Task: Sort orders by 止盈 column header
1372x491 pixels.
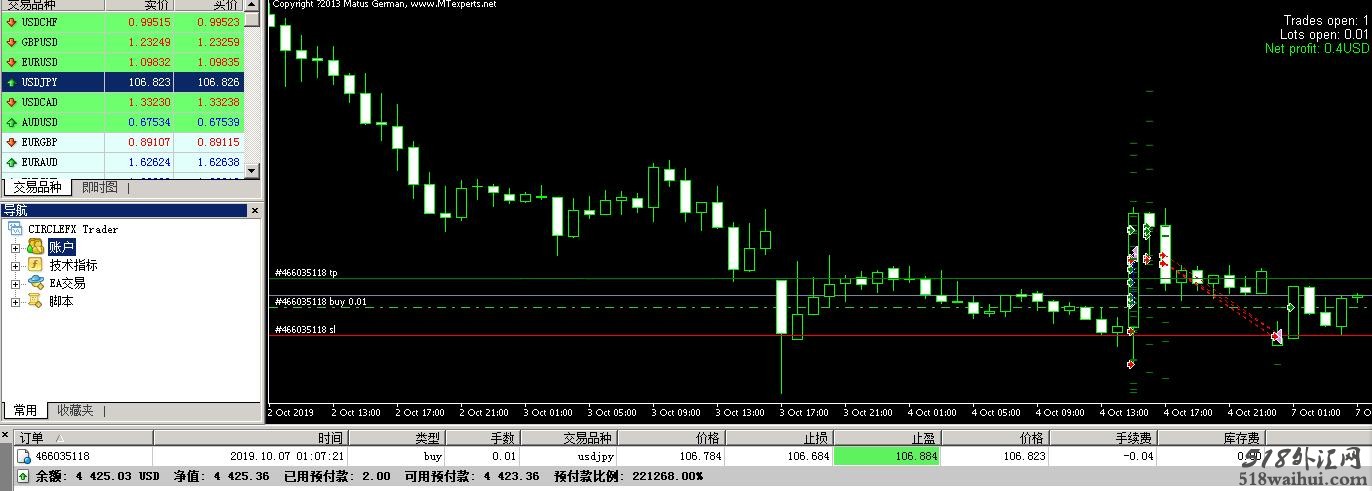Action: pos(885,438)
